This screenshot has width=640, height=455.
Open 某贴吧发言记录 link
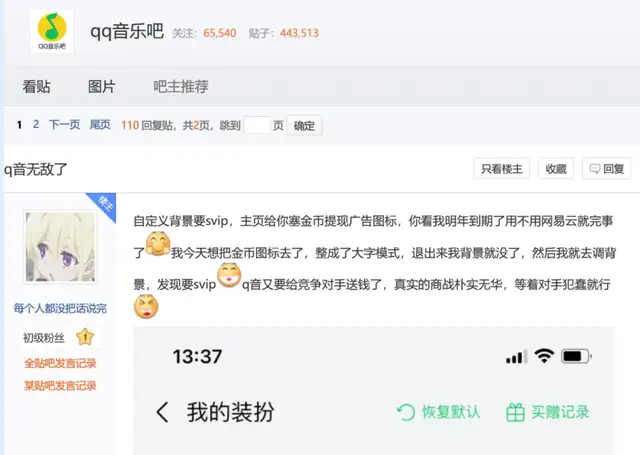60,386
